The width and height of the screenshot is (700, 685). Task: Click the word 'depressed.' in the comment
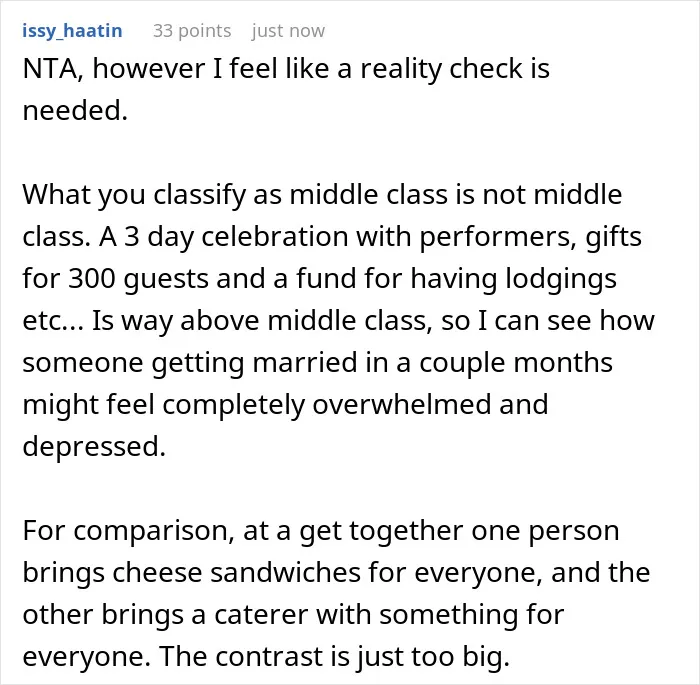94,446
